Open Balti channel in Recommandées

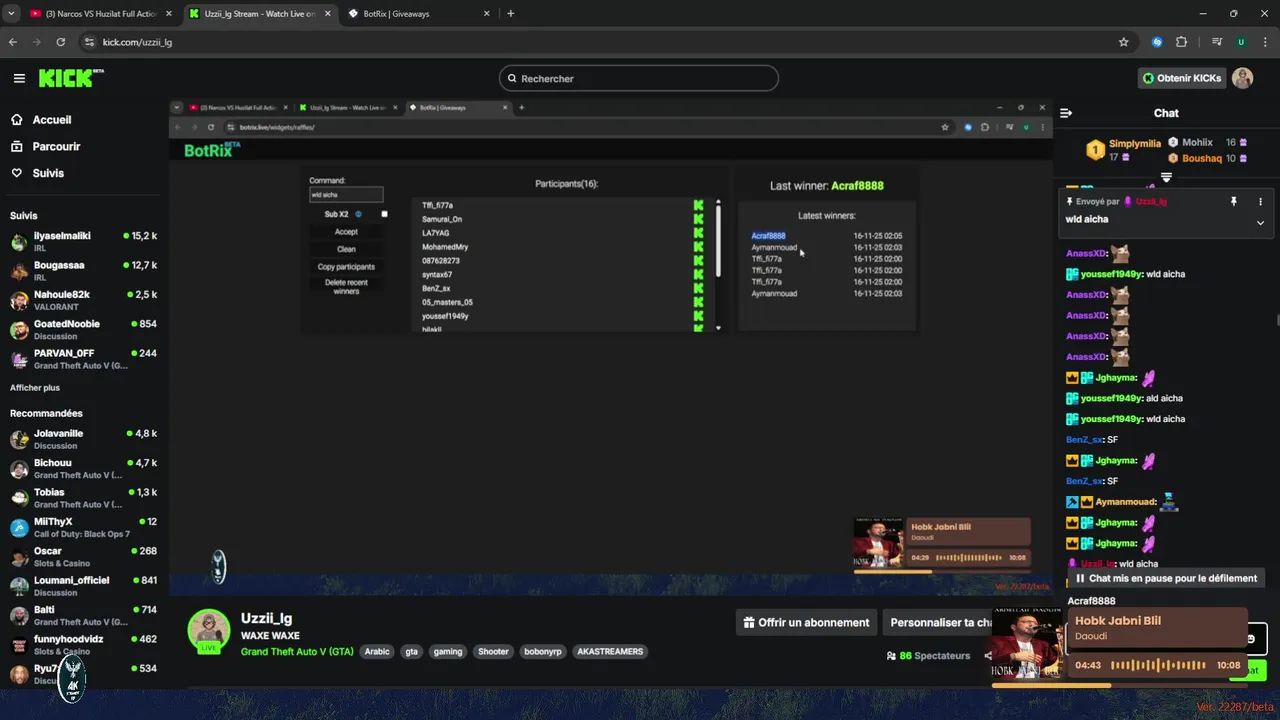(x=83, y=616)
